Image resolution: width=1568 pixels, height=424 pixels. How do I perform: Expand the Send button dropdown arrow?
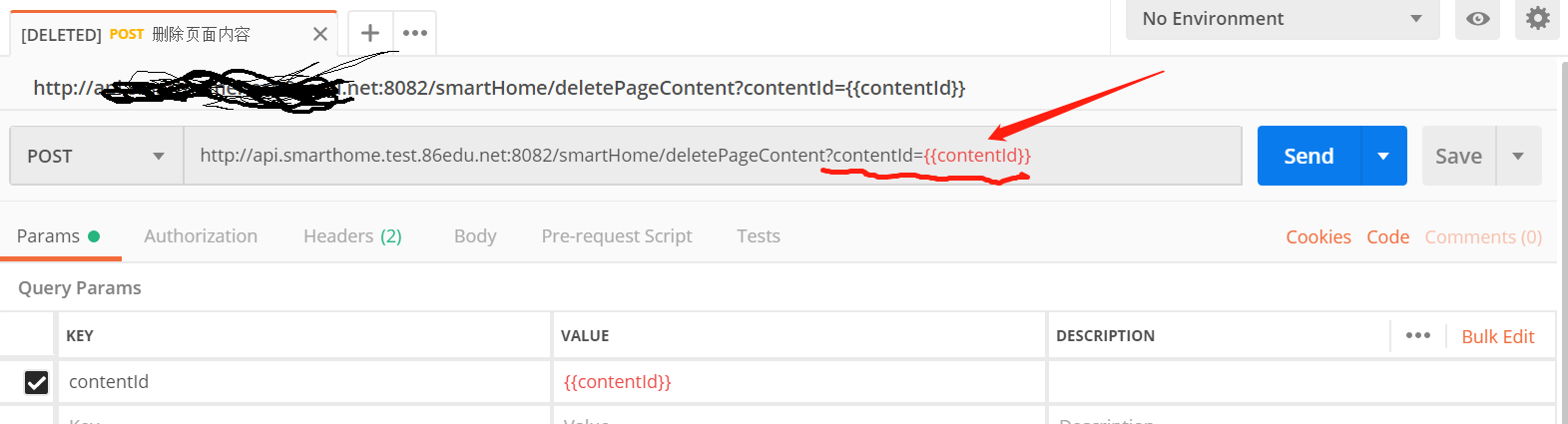coord(1383,156)
